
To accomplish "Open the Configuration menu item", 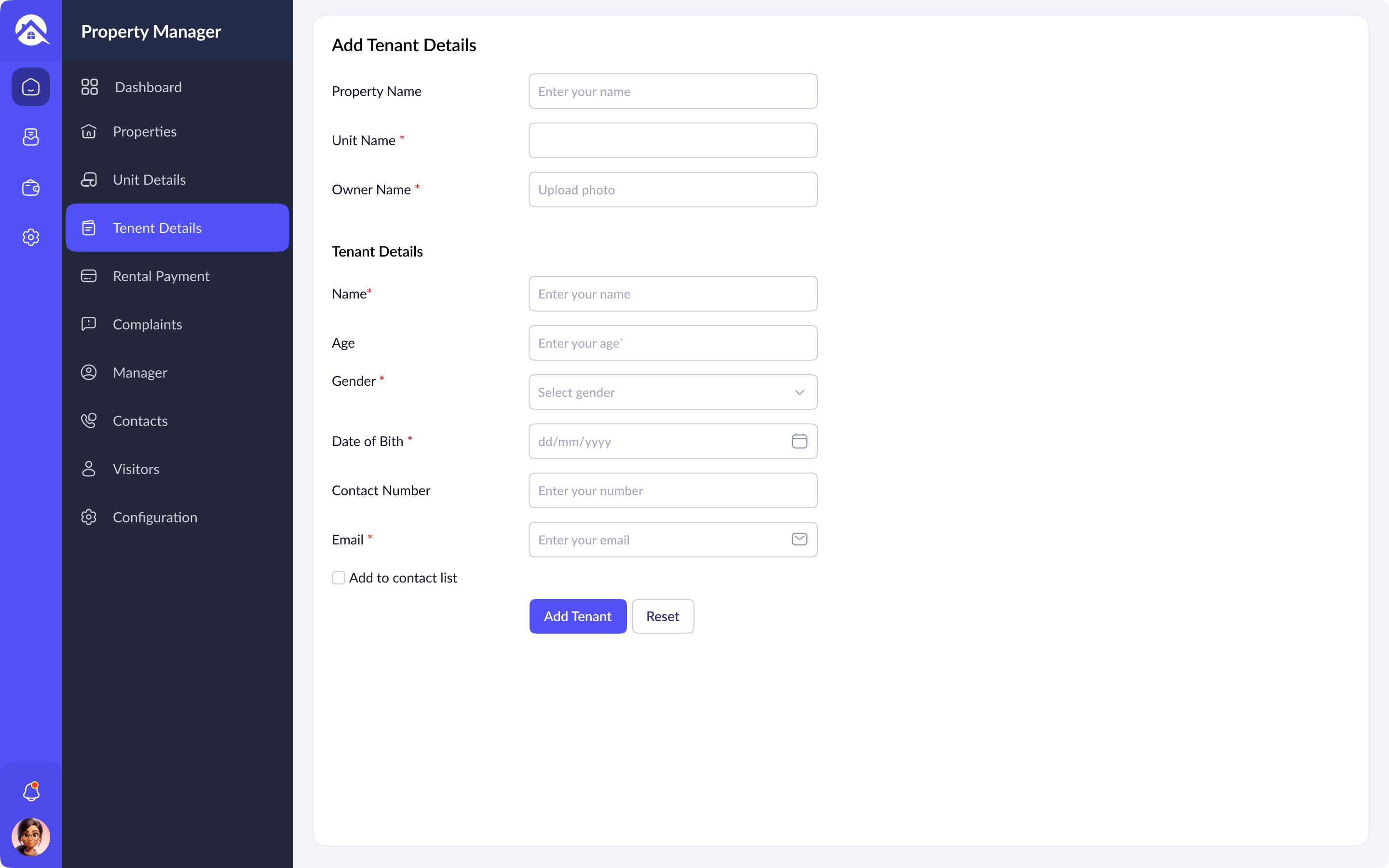I will (155, 517).
